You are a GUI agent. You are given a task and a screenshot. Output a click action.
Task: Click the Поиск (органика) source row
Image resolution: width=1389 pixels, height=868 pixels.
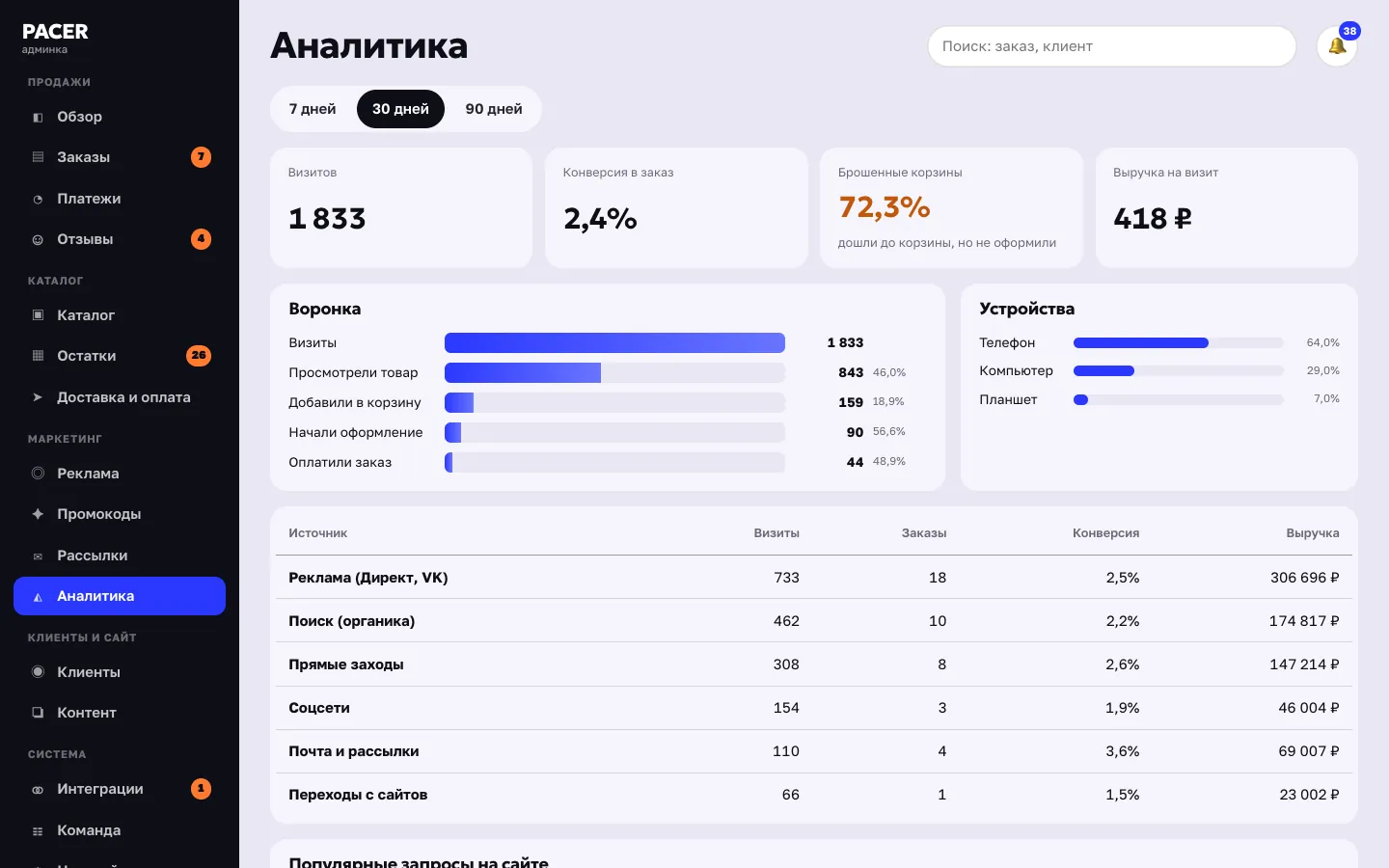814,621
